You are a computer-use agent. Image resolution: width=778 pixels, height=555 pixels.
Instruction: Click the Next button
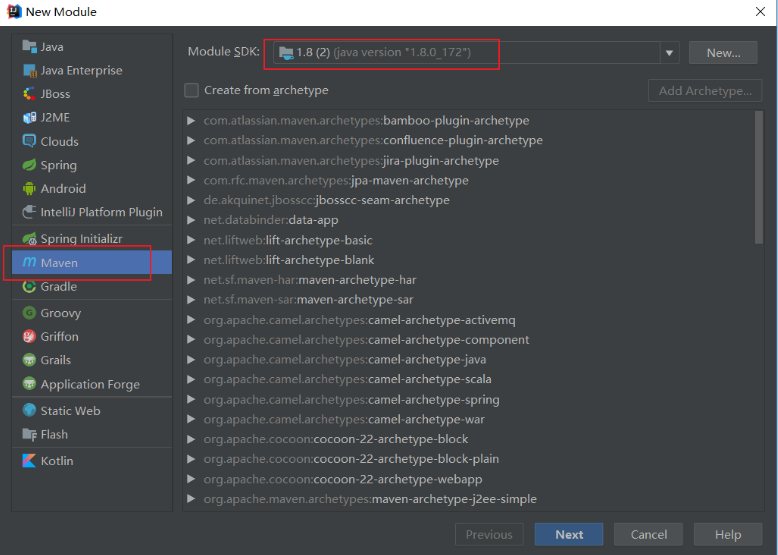tap(569, 534)
